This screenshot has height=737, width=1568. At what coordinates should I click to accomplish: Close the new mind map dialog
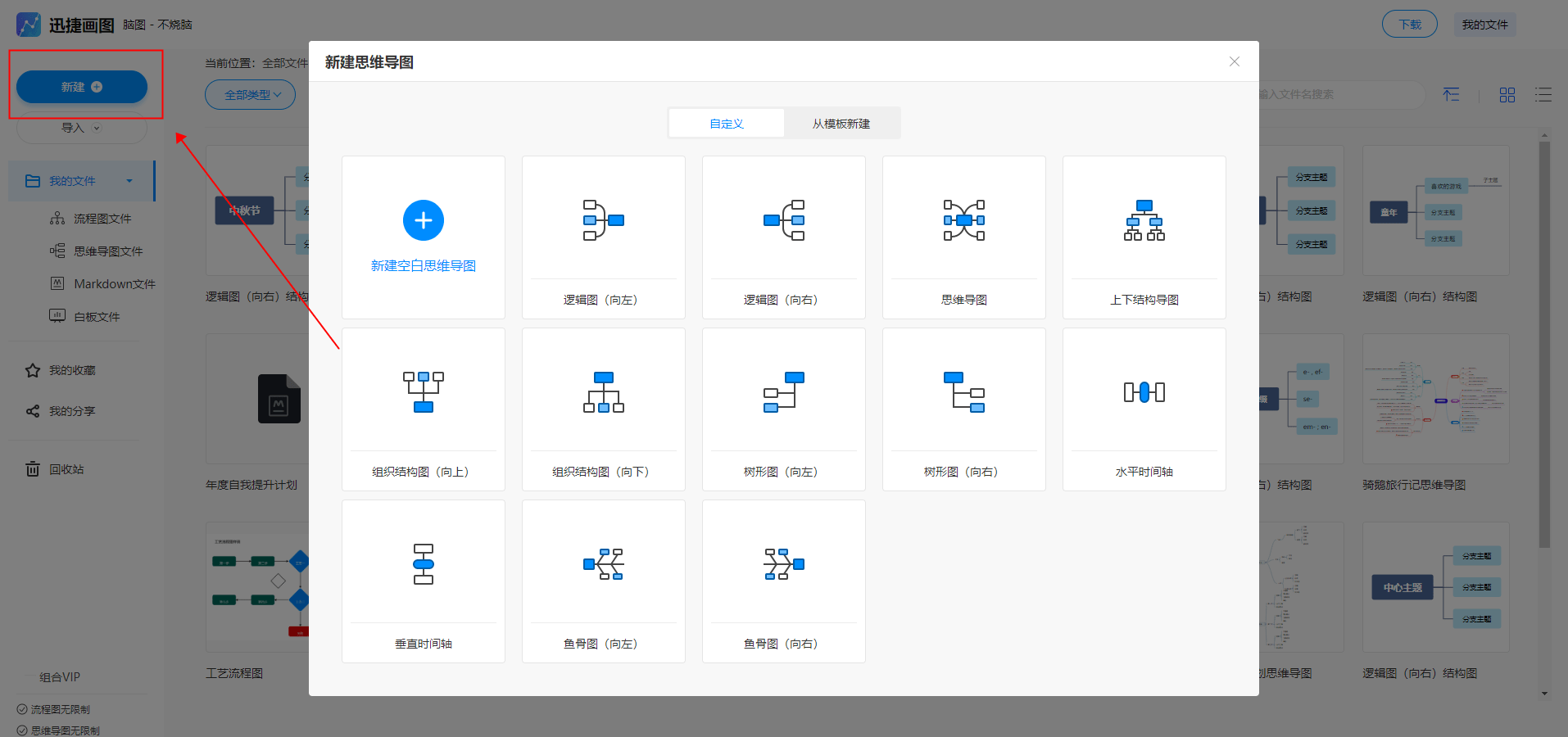click(x=1234, y=62)
